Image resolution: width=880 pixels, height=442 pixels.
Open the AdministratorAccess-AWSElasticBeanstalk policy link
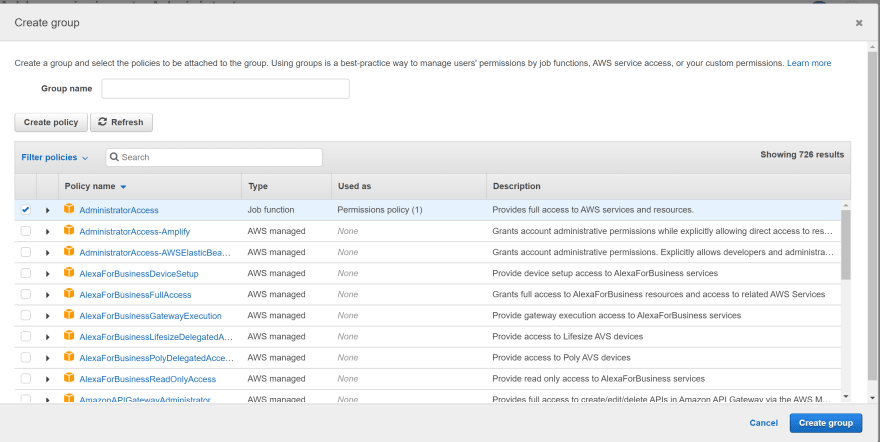click(155, 253)
